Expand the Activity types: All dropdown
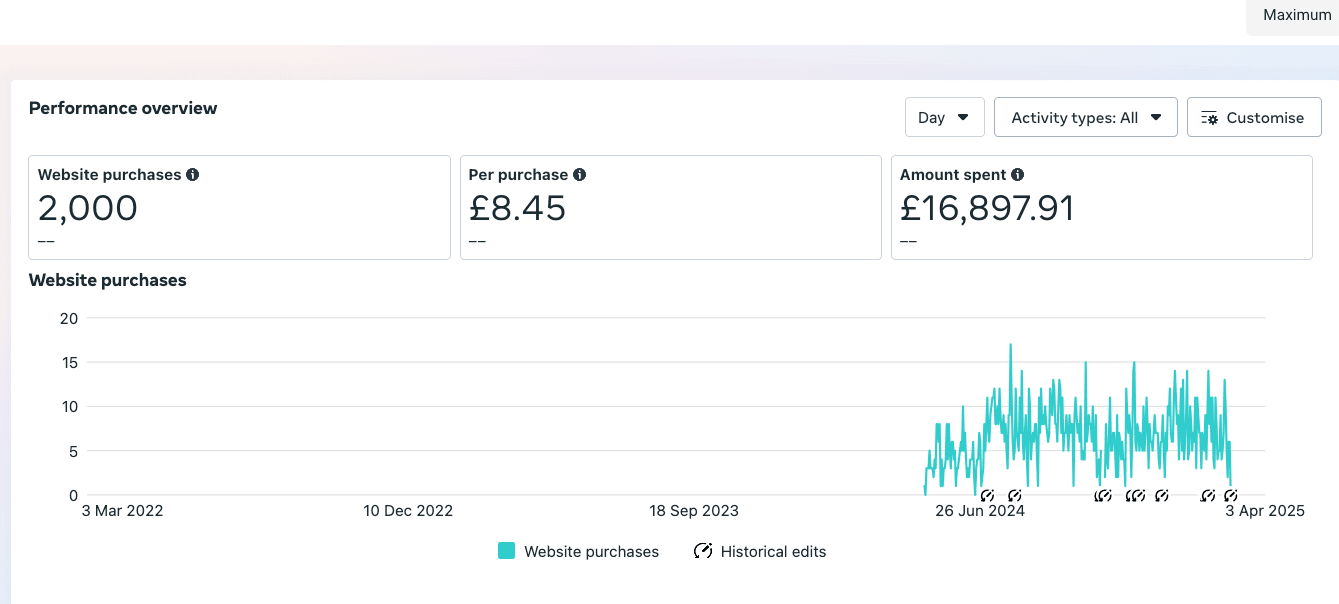Screen dimensions: 1339x604 1085,117
